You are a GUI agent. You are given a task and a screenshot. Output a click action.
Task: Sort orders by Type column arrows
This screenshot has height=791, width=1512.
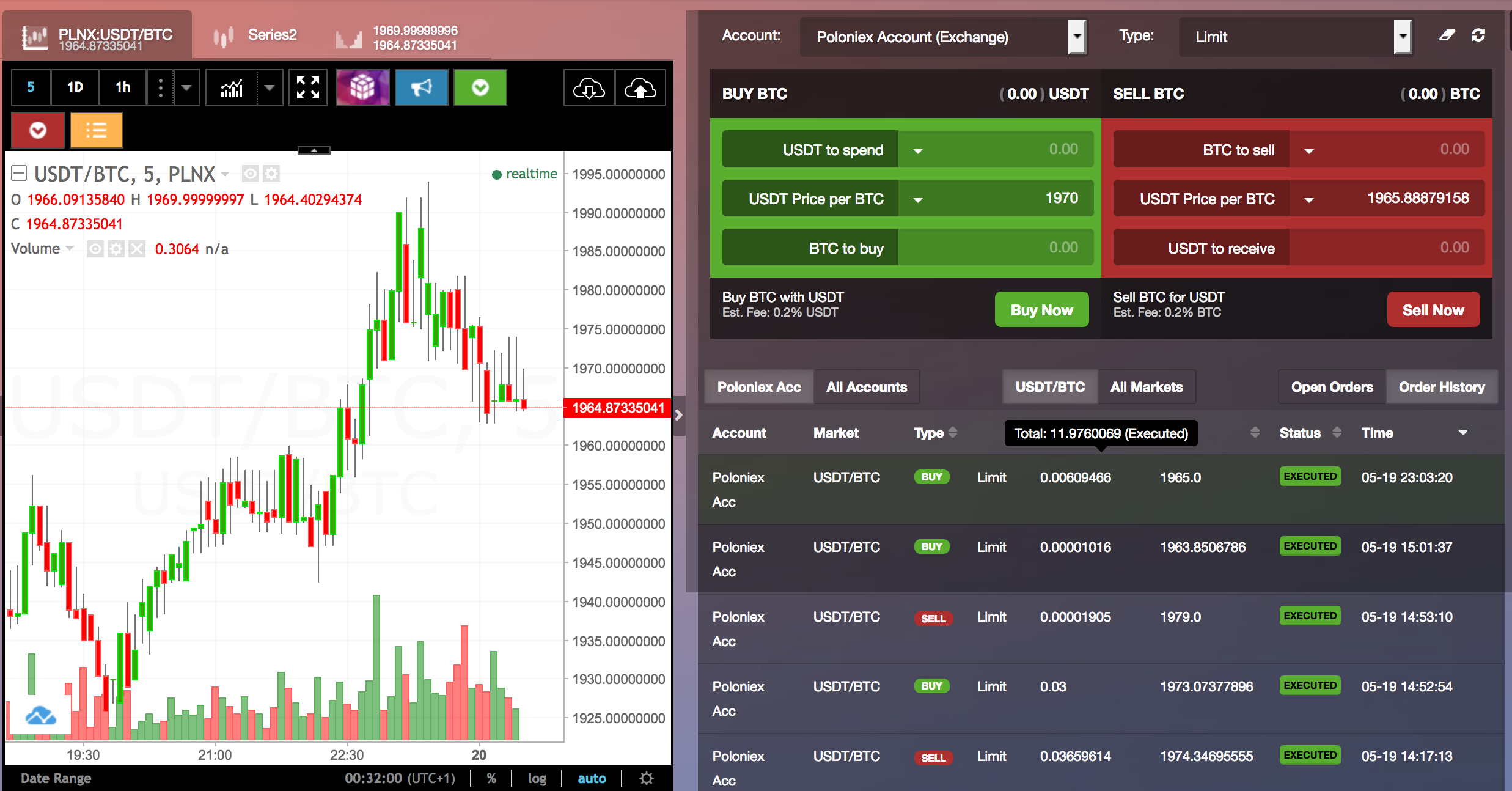[952, 432]
